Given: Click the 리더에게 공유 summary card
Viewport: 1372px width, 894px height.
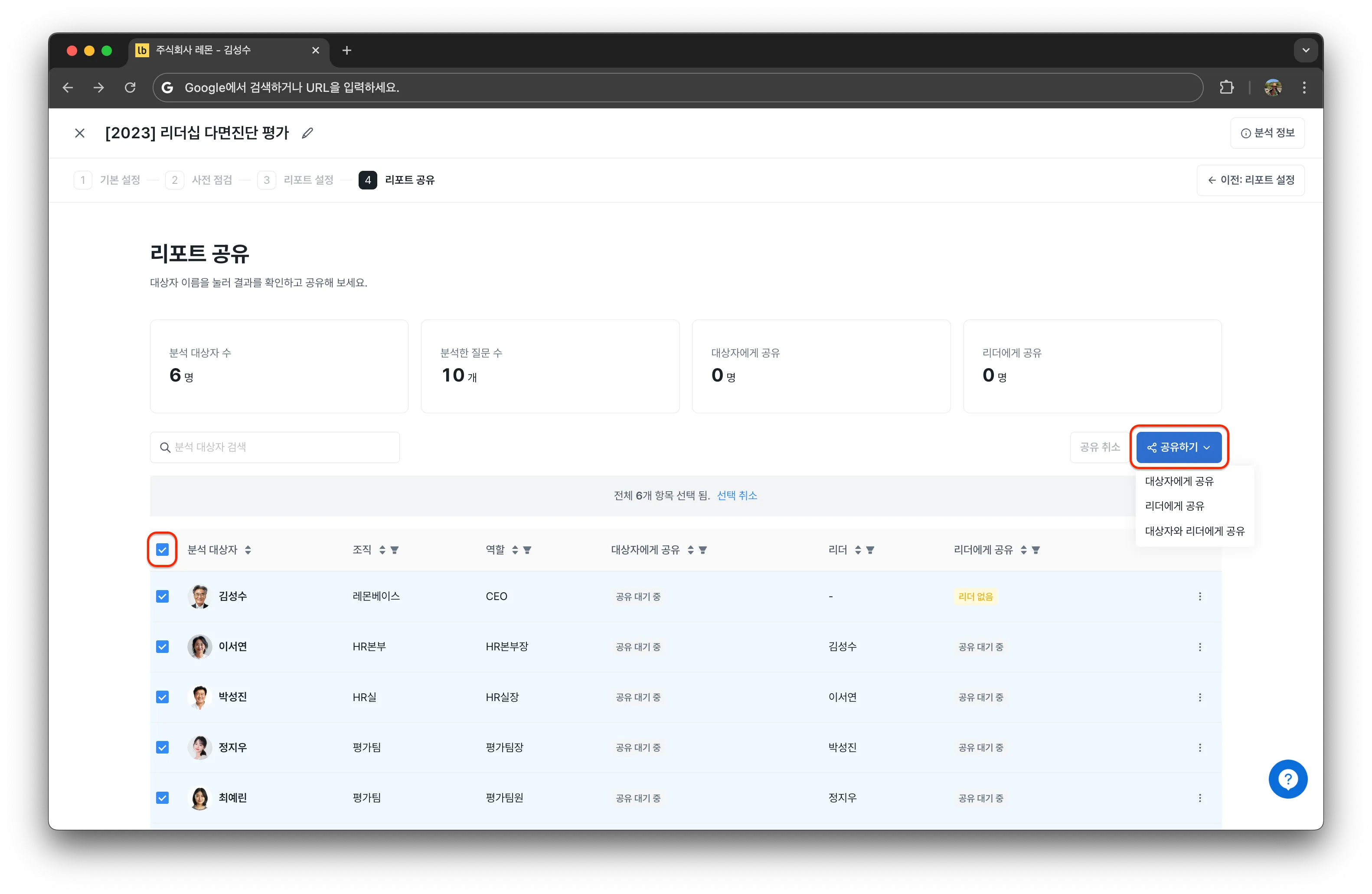Looking at the screenshot, I should pos(1092,366).
